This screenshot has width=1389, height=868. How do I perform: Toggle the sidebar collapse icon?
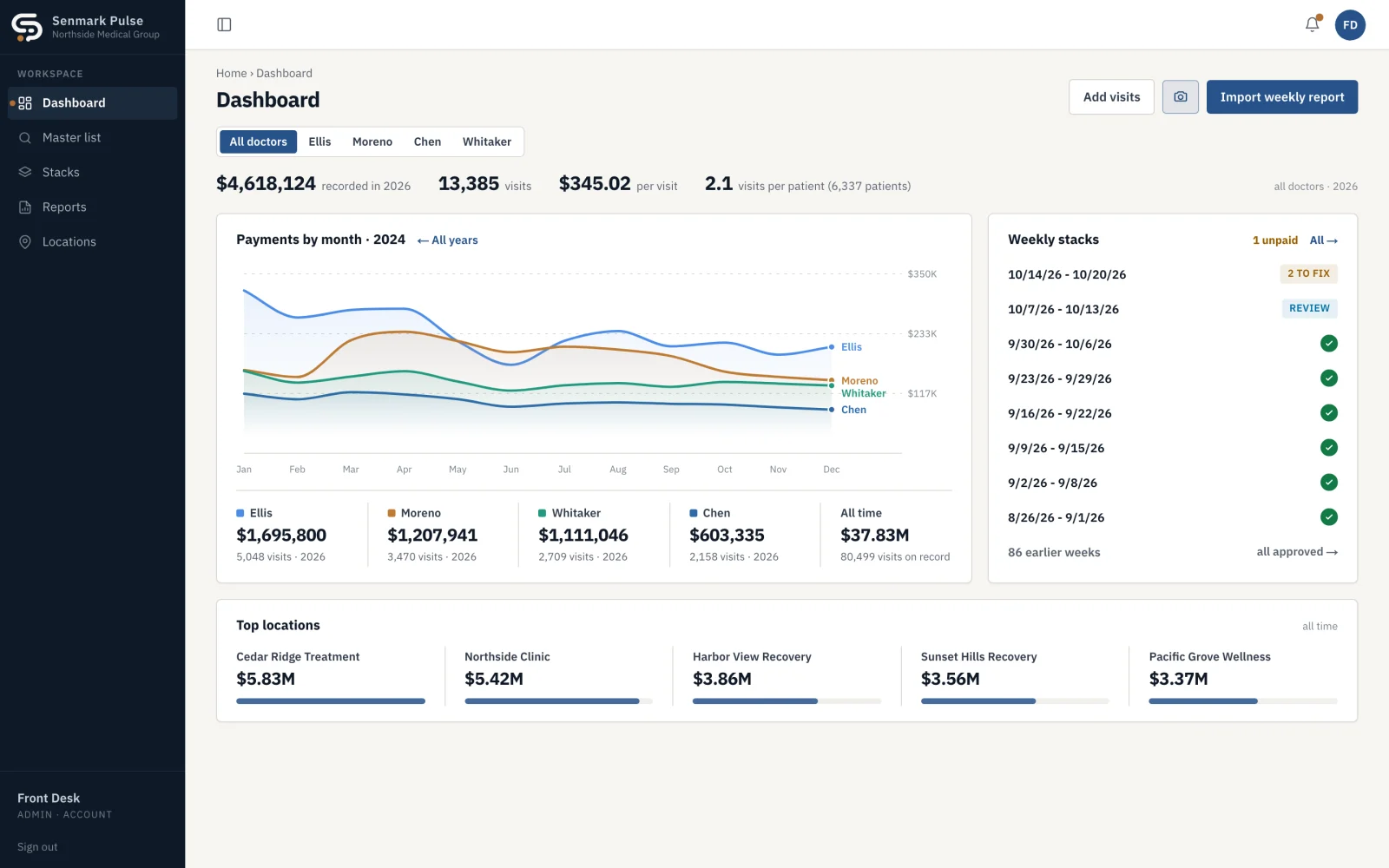click(x=224, y=24)
